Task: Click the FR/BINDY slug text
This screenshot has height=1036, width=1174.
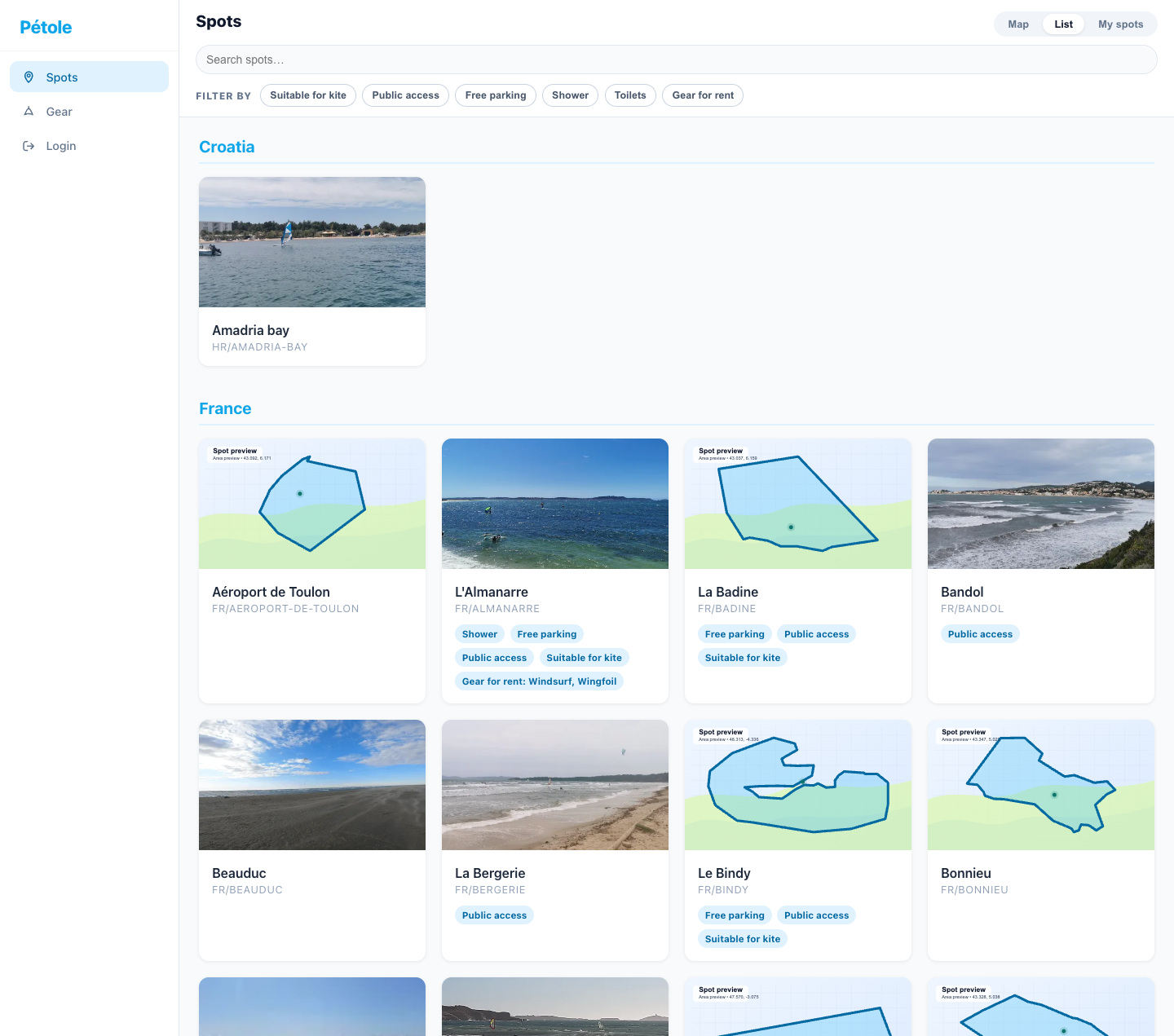Action: pos(723,890)
